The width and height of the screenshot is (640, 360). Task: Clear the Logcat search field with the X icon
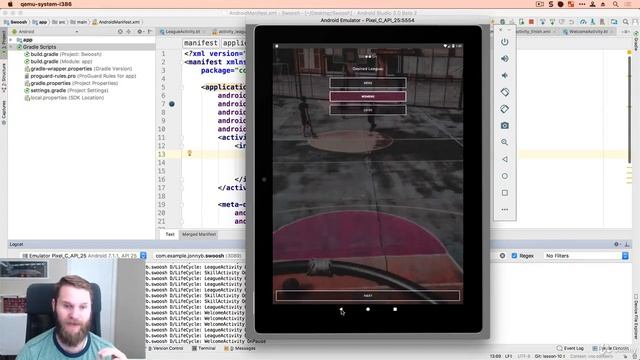tap(502, 256)
